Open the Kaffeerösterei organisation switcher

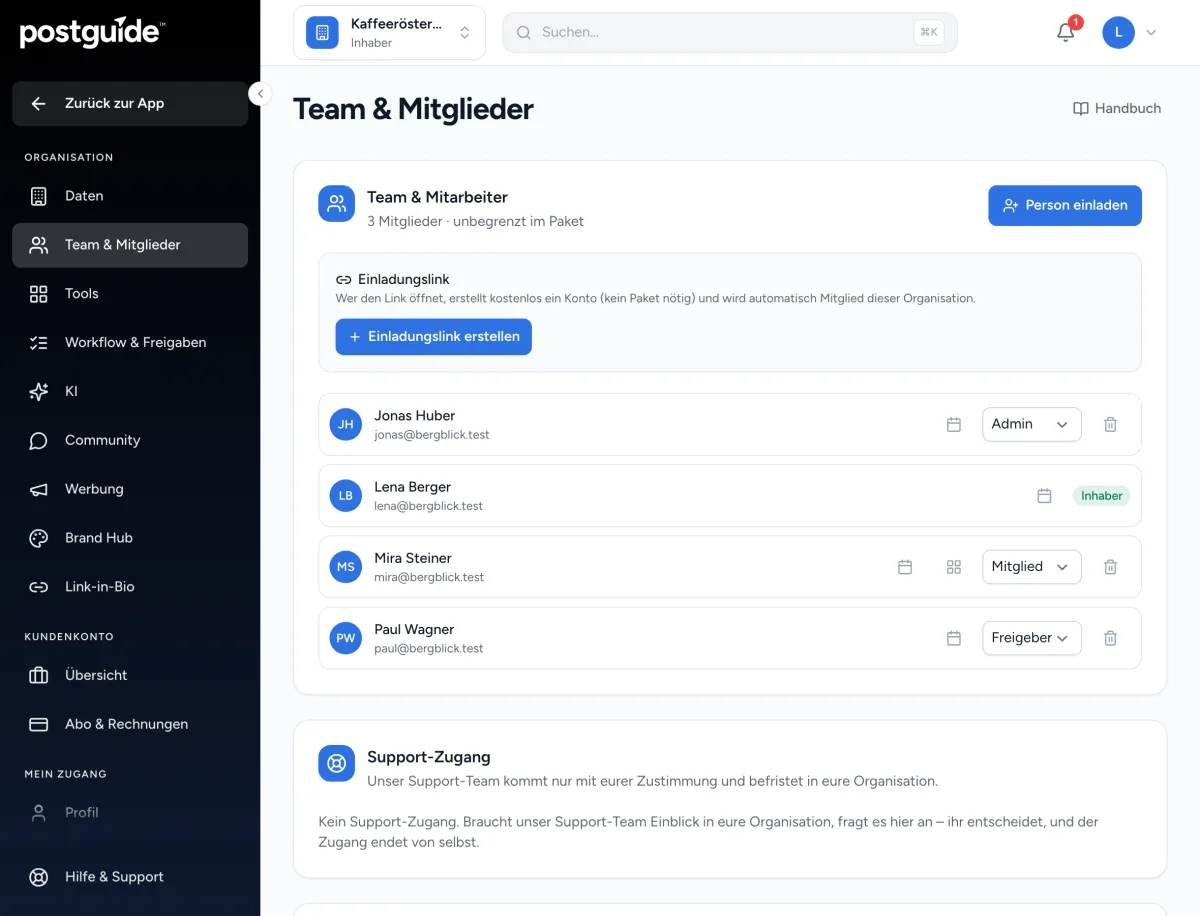coord(389,33)
